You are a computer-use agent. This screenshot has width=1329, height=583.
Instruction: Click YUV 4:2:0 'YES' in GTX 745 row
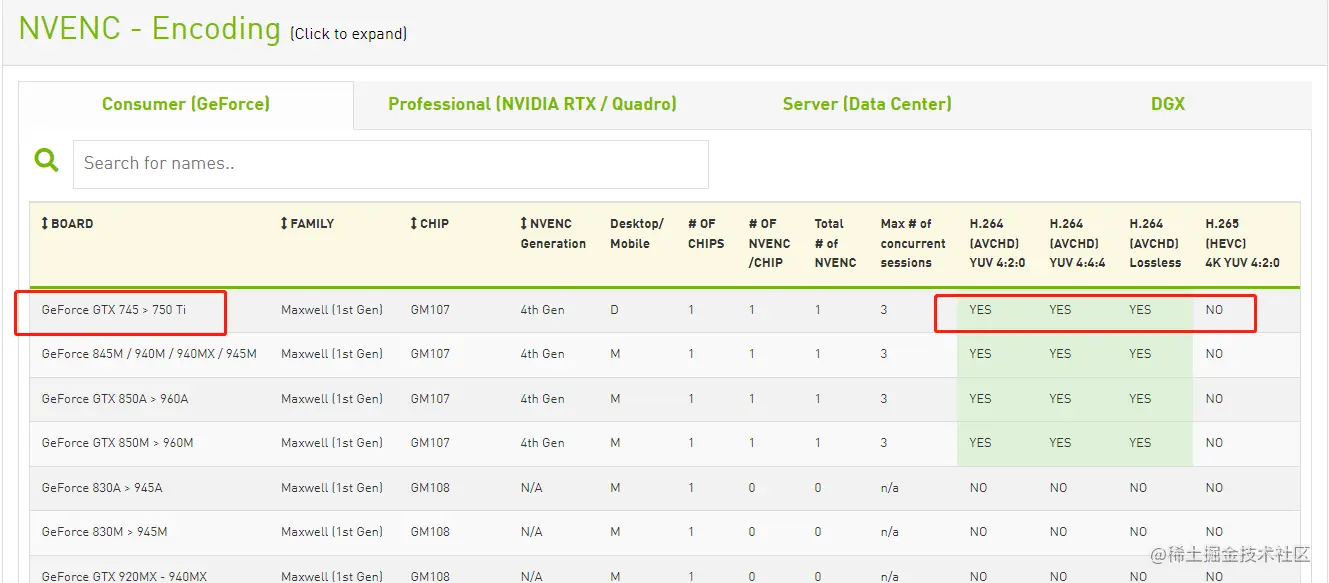(x=980, y=310)
